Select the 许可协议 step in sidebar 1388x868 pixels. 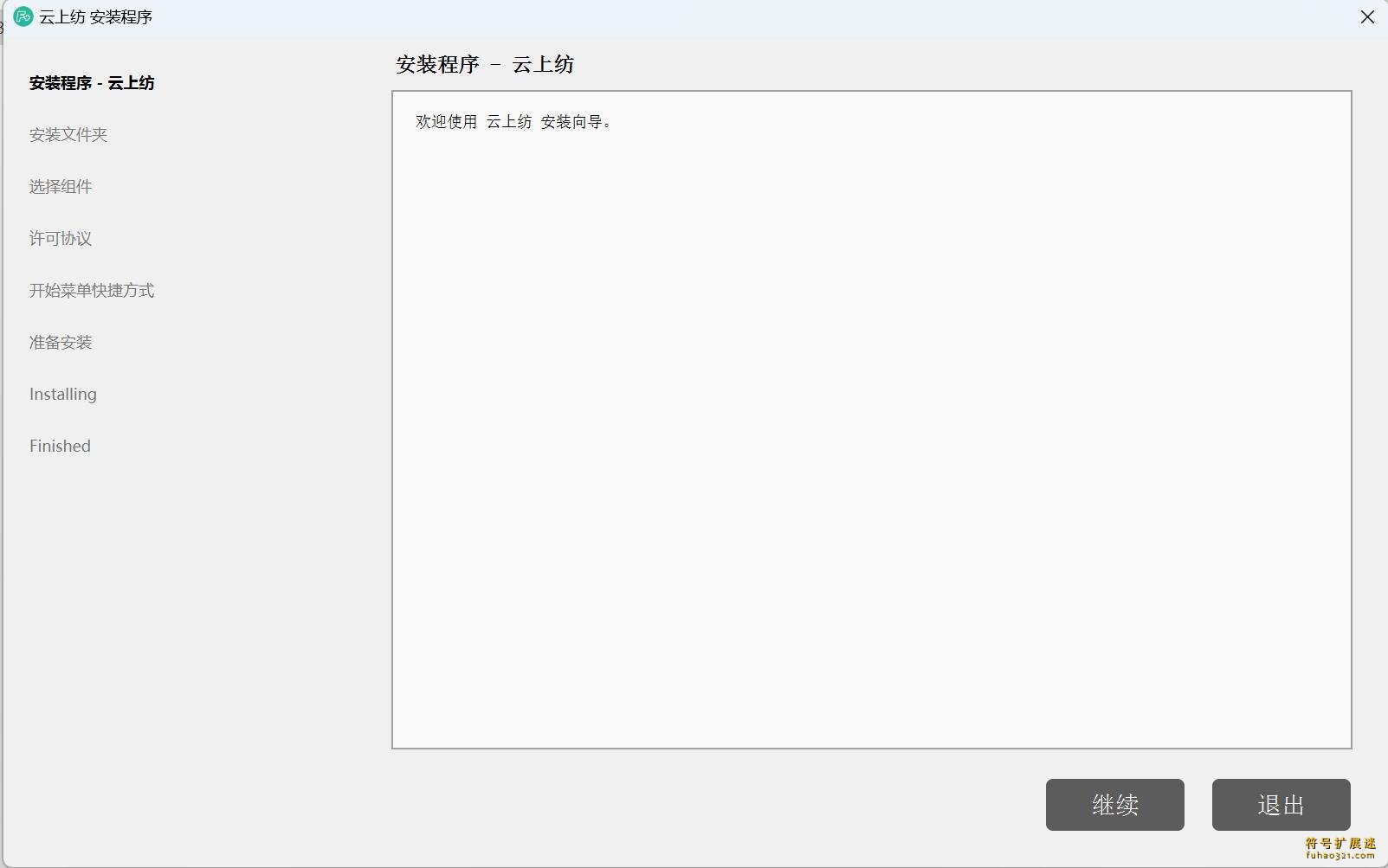[61, 239]
